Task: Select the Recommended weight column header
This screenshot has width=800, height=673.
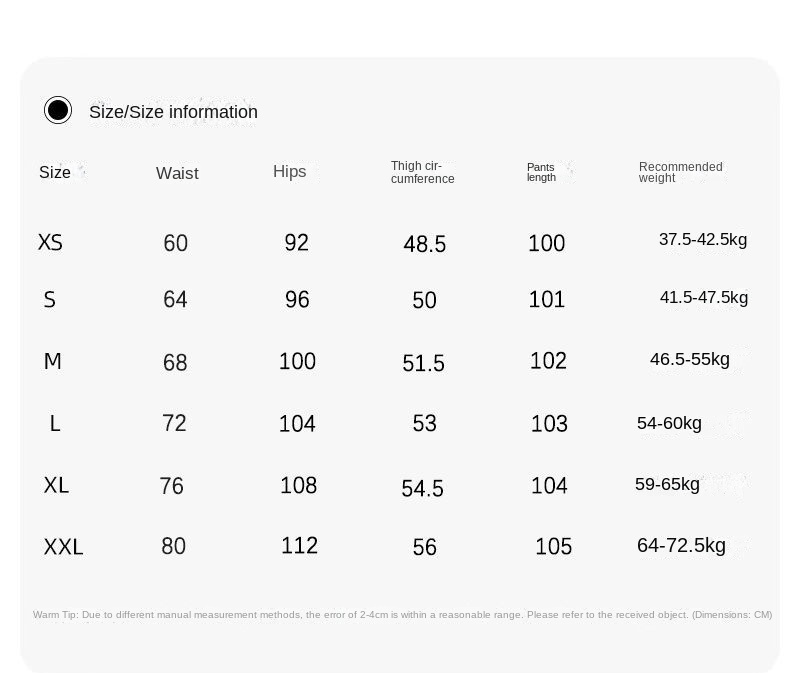Action: (x=680, y=173)
